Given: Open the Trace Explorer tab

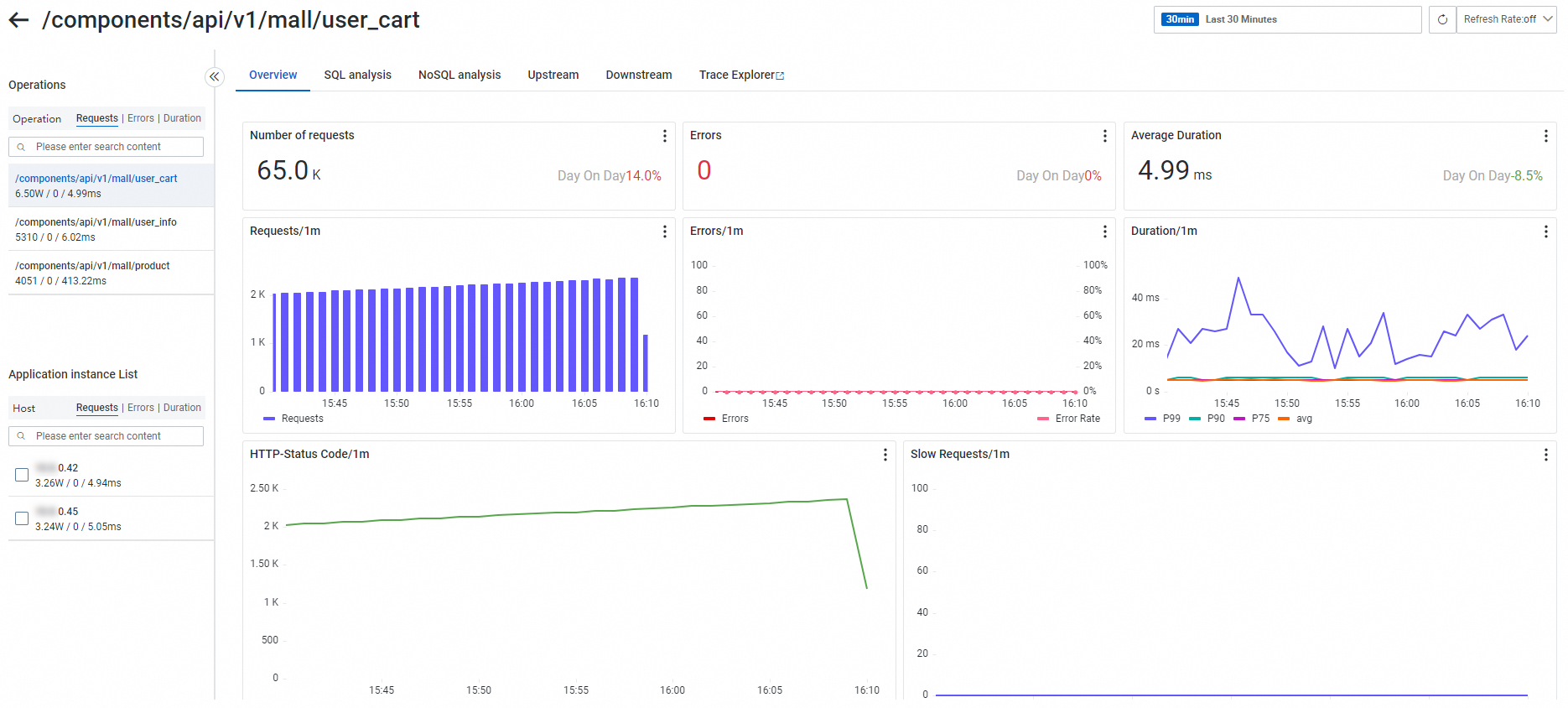Looking at the screenshot, I should click(741, 75).
